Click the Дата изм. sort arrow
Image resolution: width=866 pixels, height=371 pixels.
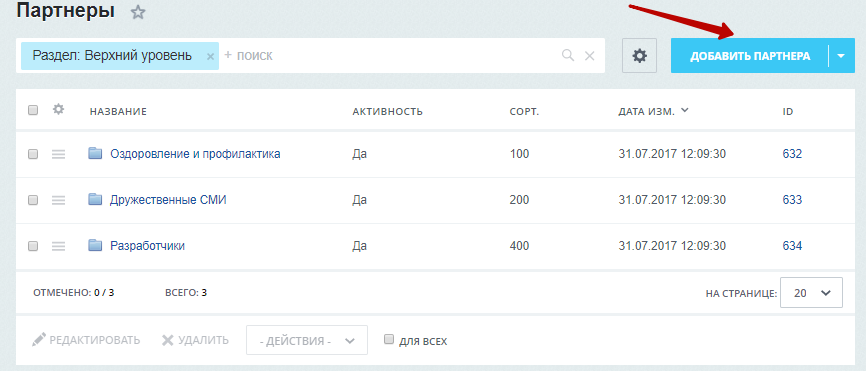pos(685,110)
